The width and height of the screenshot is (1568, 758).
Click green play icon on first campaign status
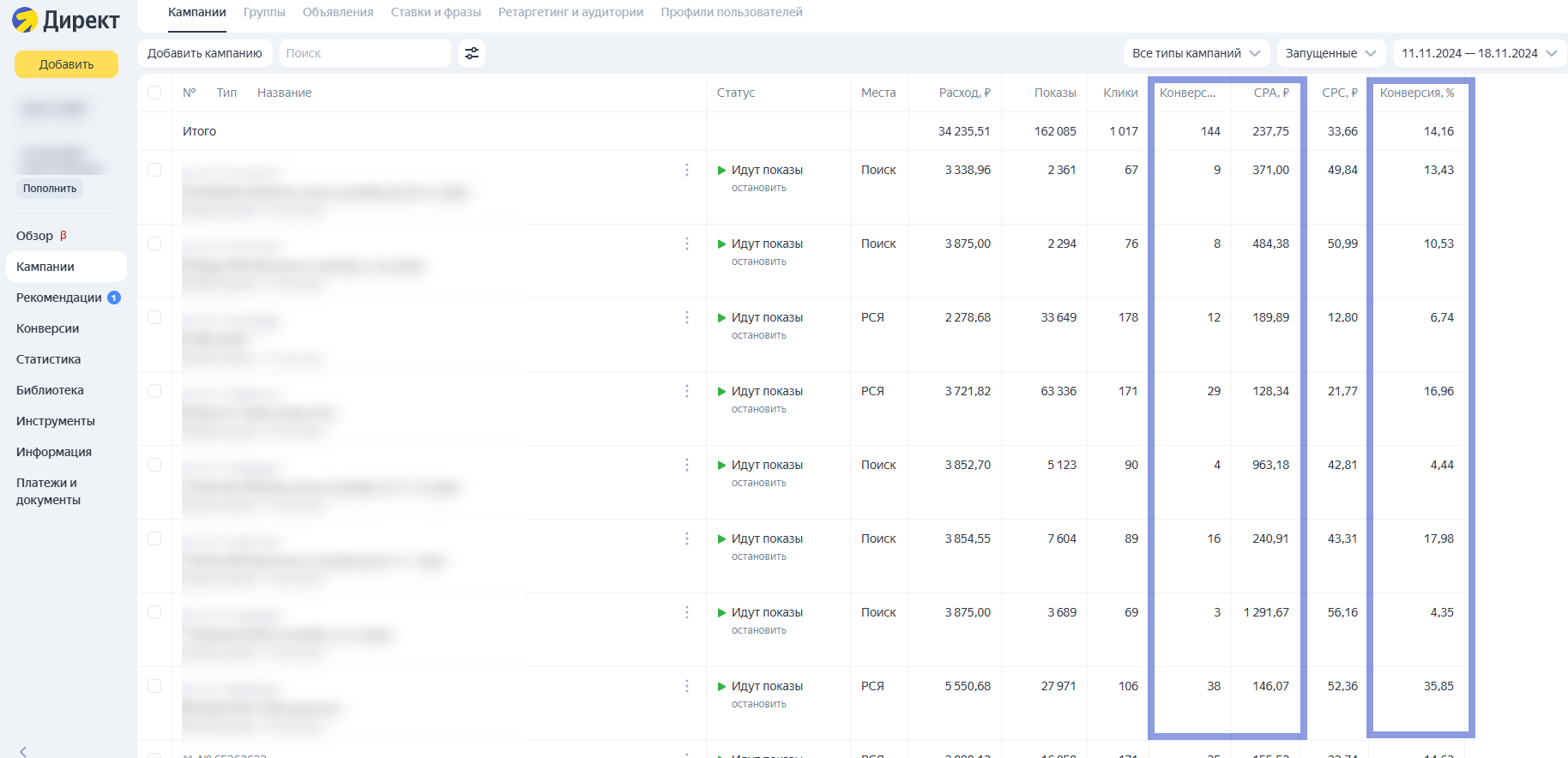[x=722, y=170]
